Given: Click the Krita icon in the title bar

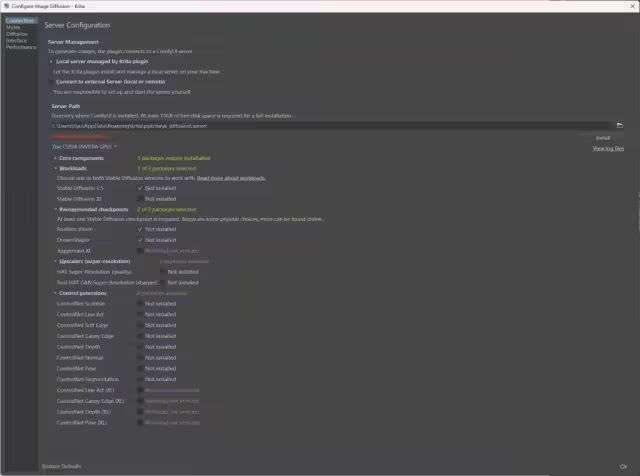Looking at the screenshot, I should click(6, 6).
